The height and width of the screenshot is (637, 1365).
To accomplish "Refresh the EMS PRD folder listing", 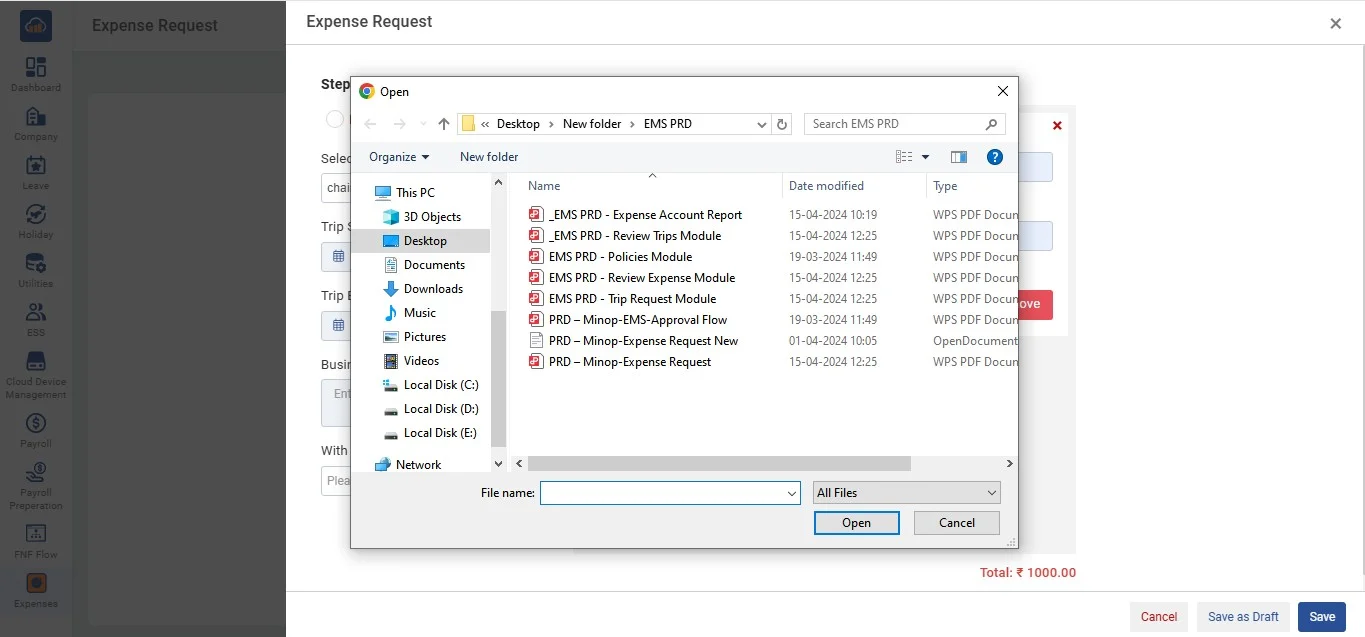I will pos(782,124).
